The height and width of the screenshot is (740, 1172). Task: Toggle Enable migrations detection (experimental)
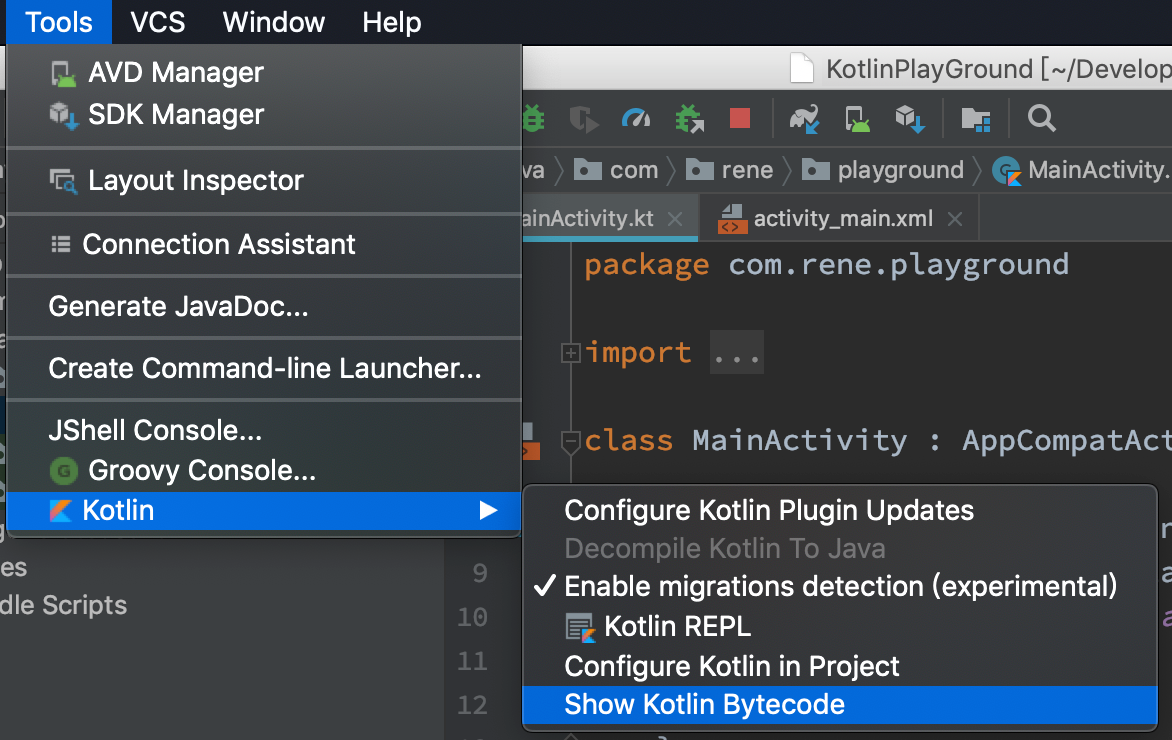pos(840,586)
